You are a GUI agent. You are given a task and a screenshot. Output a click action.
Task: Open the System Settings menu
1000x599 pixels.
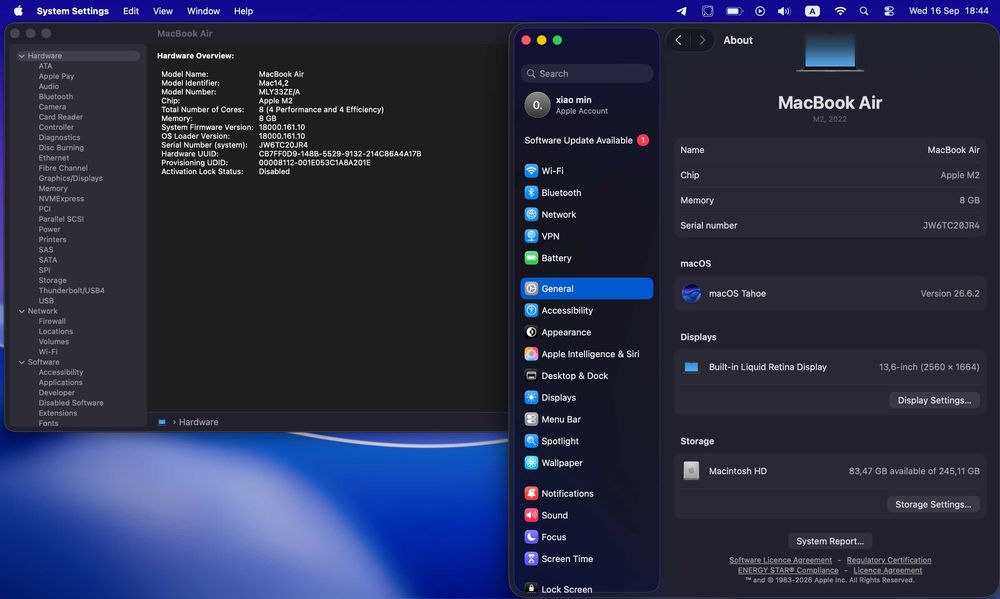[x=73, y=11]
